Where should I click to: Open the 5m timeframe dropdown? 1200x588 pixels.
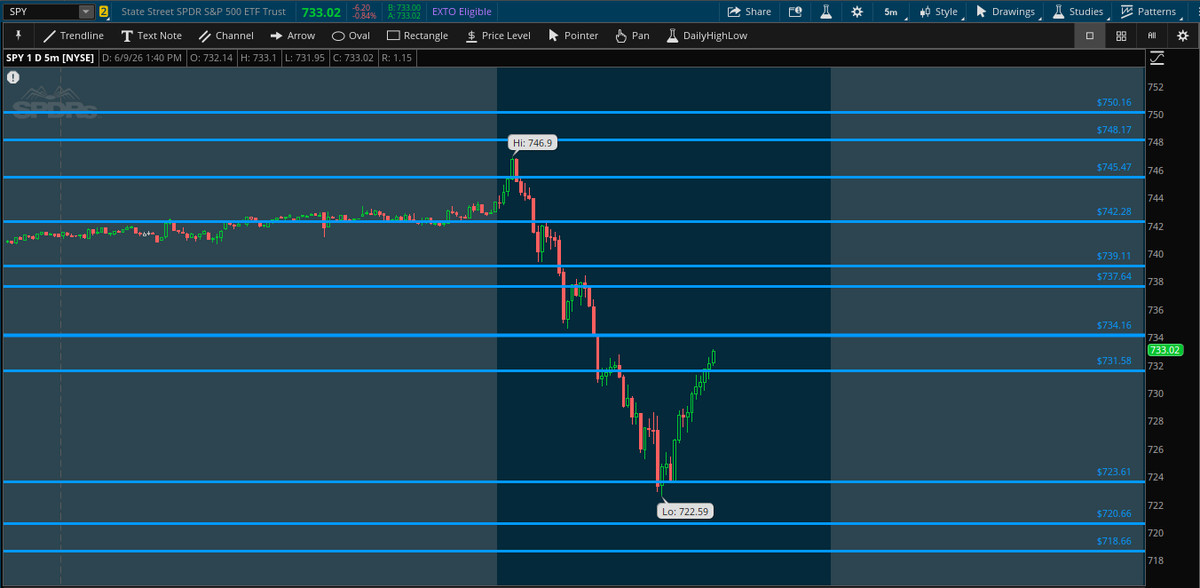click(x=890, y=12)
